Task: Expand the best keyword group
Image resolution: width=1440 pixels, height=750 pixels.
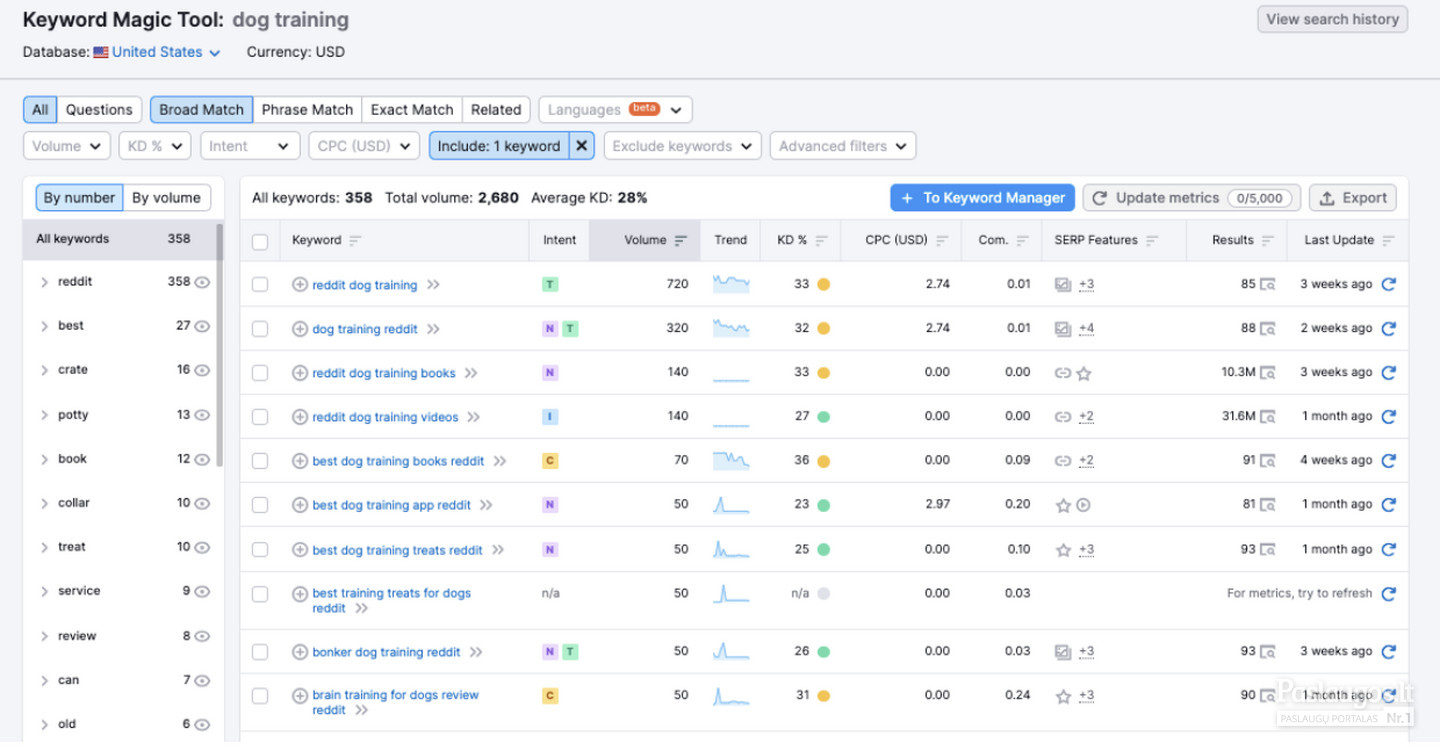Action: click(44, 326)
